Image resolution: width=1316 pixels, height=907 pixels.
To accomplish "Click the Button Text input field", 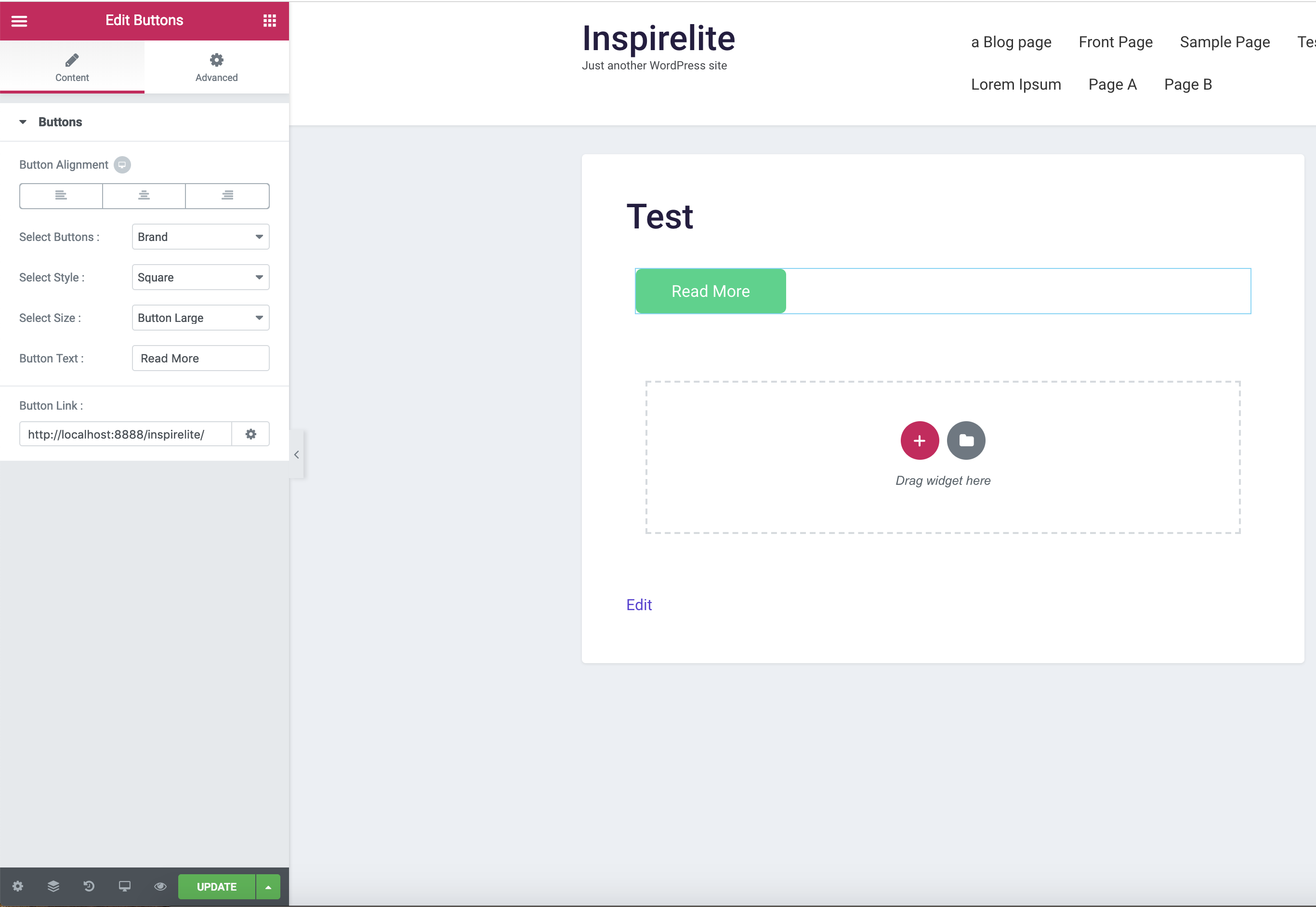I will point(200,359).
